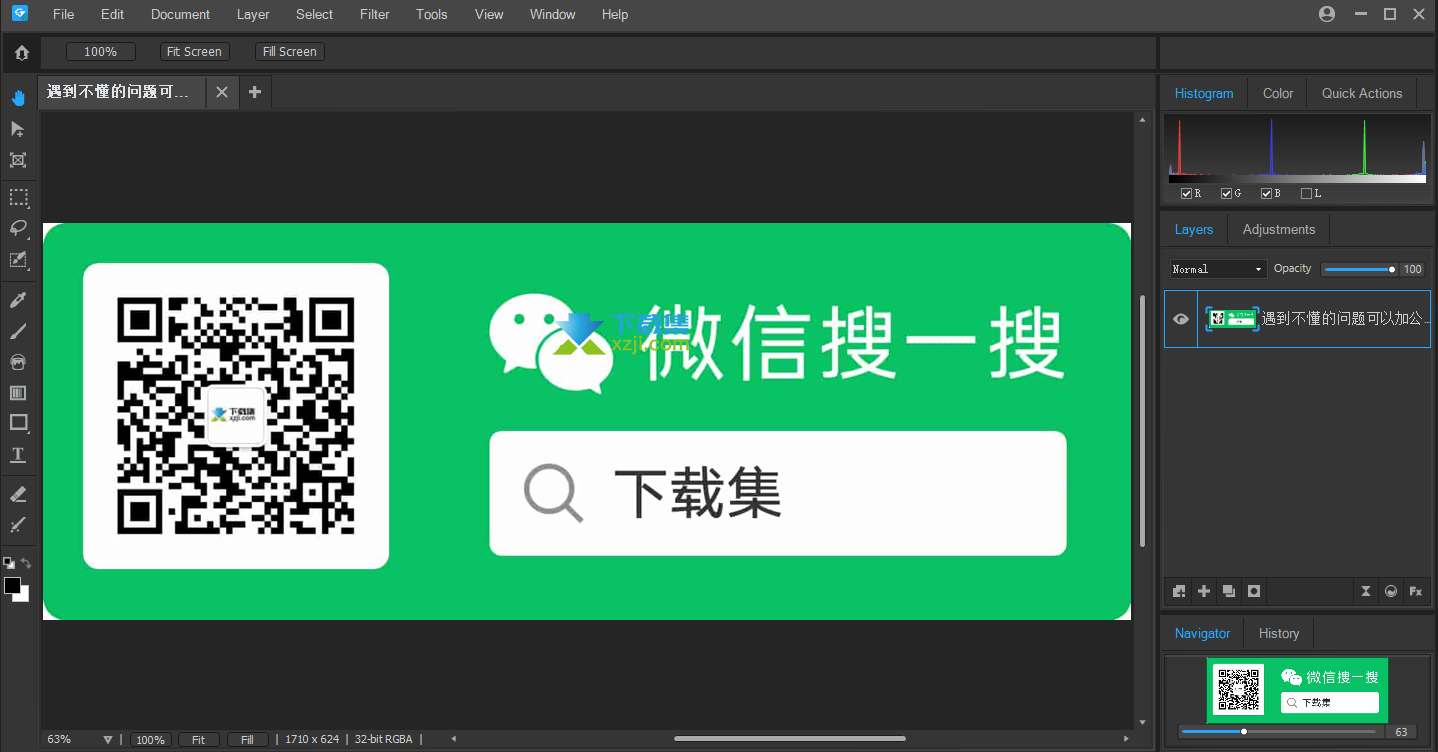
Task: Toggle the B channel checkbox
Action: [x=1266, y=193]
